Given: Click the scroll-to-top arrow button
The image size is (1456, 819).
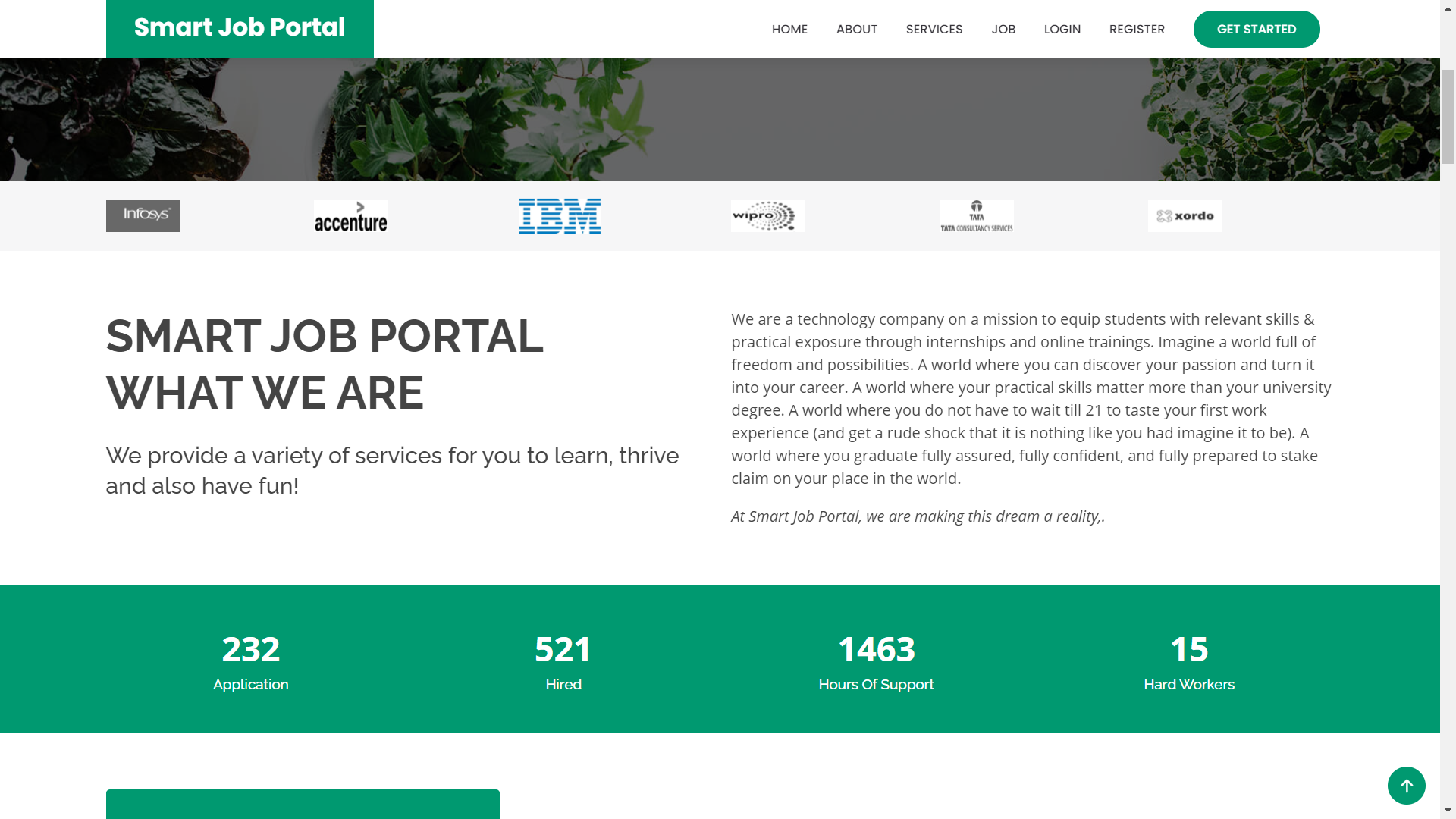Looking at the screenshot, I should [x=1407, y=786].
